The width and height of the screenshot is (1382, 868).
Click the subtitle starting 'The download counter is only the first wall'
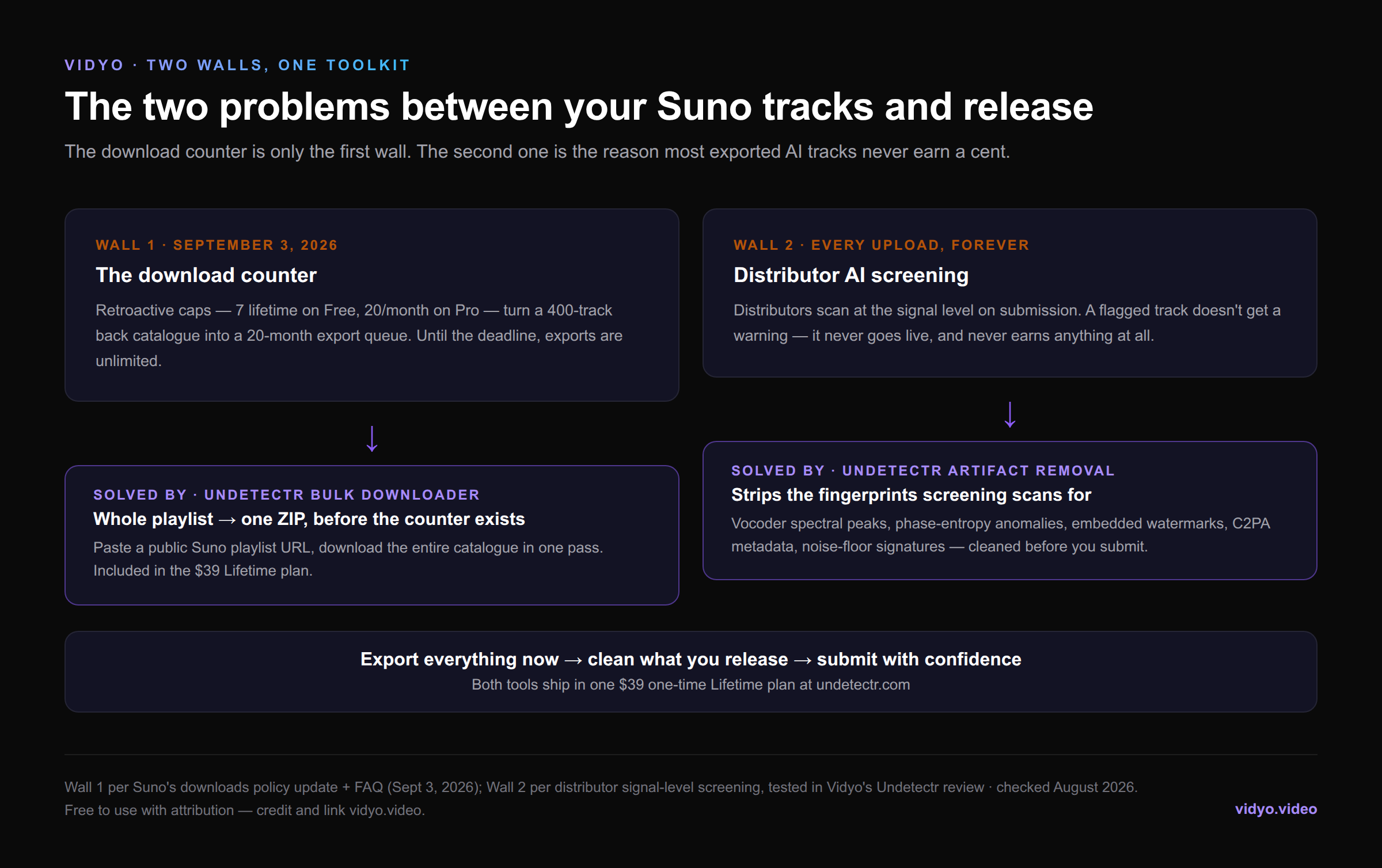pyautogui.click(x=537, y=151)
